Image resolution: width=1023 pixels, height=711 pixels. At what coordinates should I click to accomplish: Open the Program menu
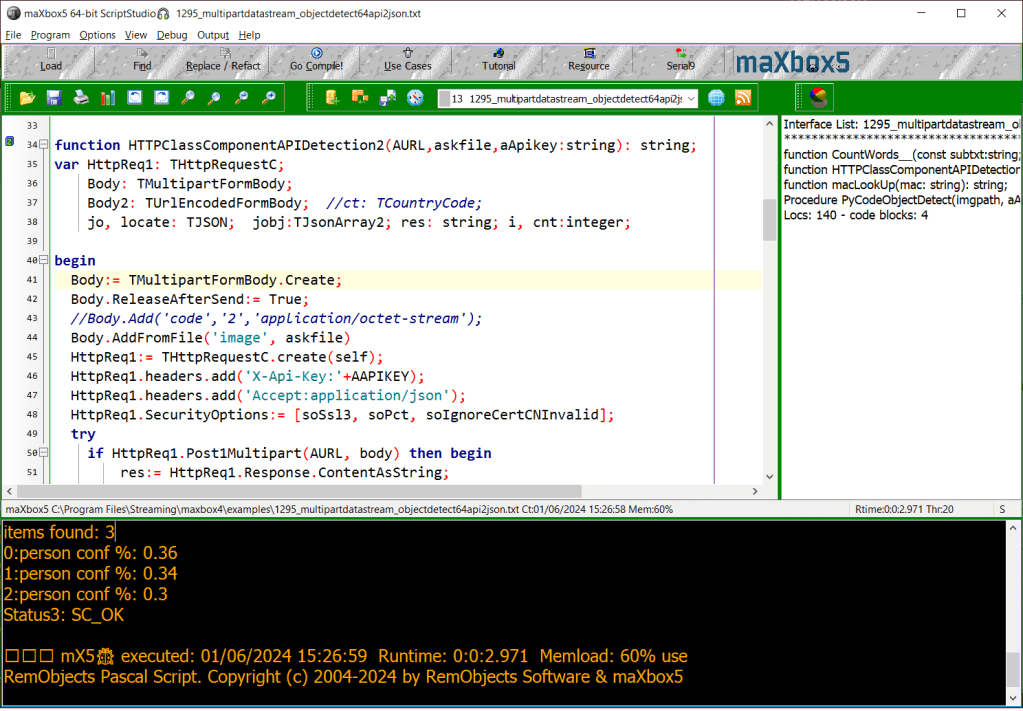(50, 35)
